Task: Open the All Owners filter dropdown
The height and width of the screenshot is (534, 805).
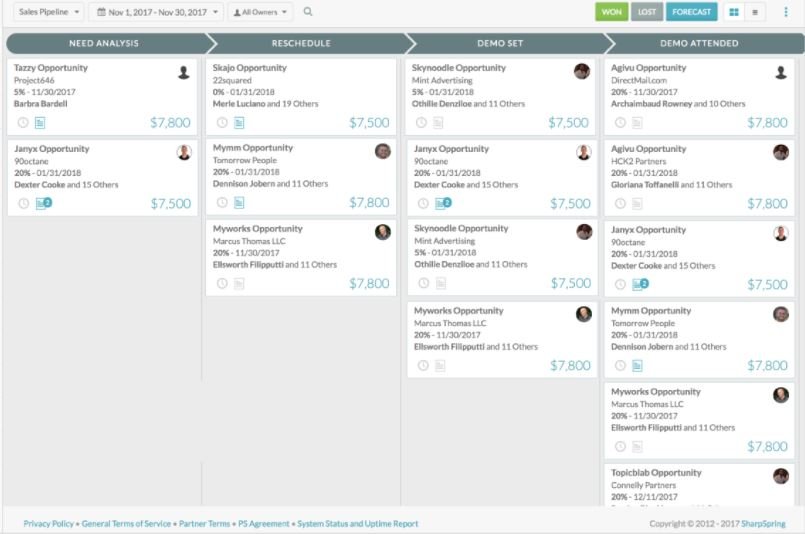Action: pos(260,12)
